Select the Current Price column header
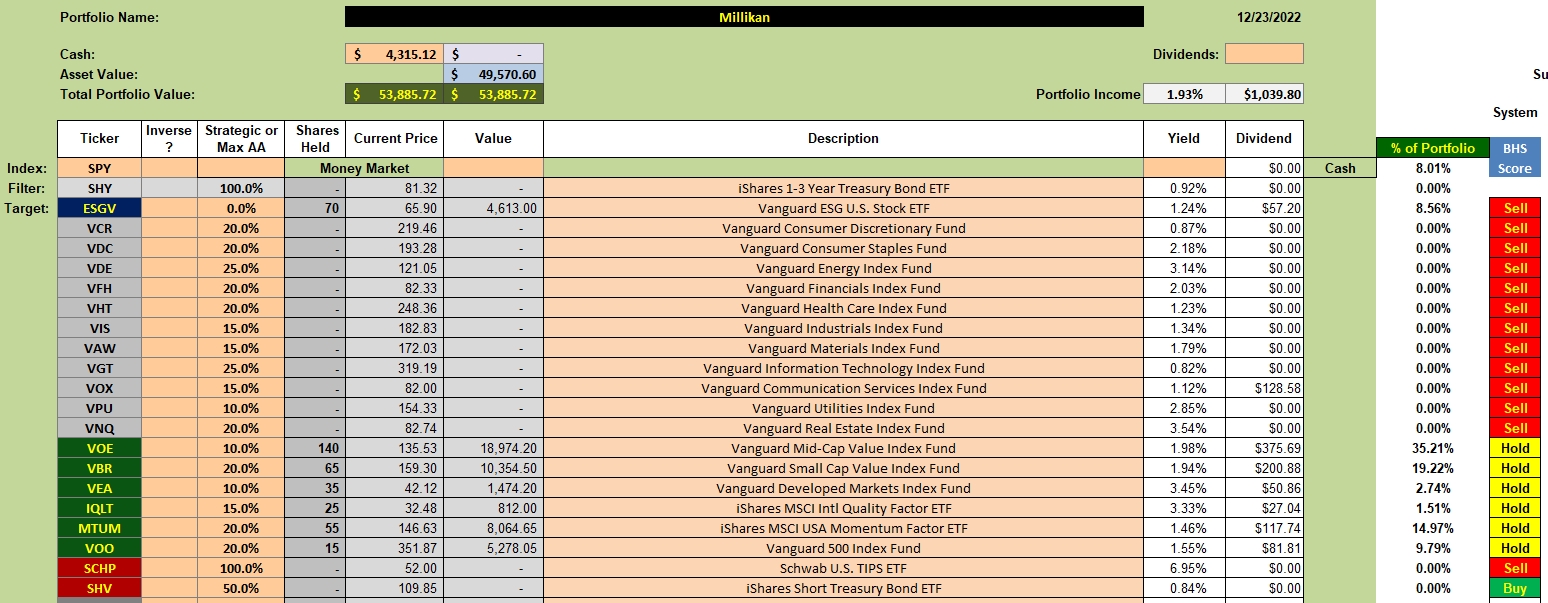Viewport: 1548px width, 603px height. click(394, 139)
